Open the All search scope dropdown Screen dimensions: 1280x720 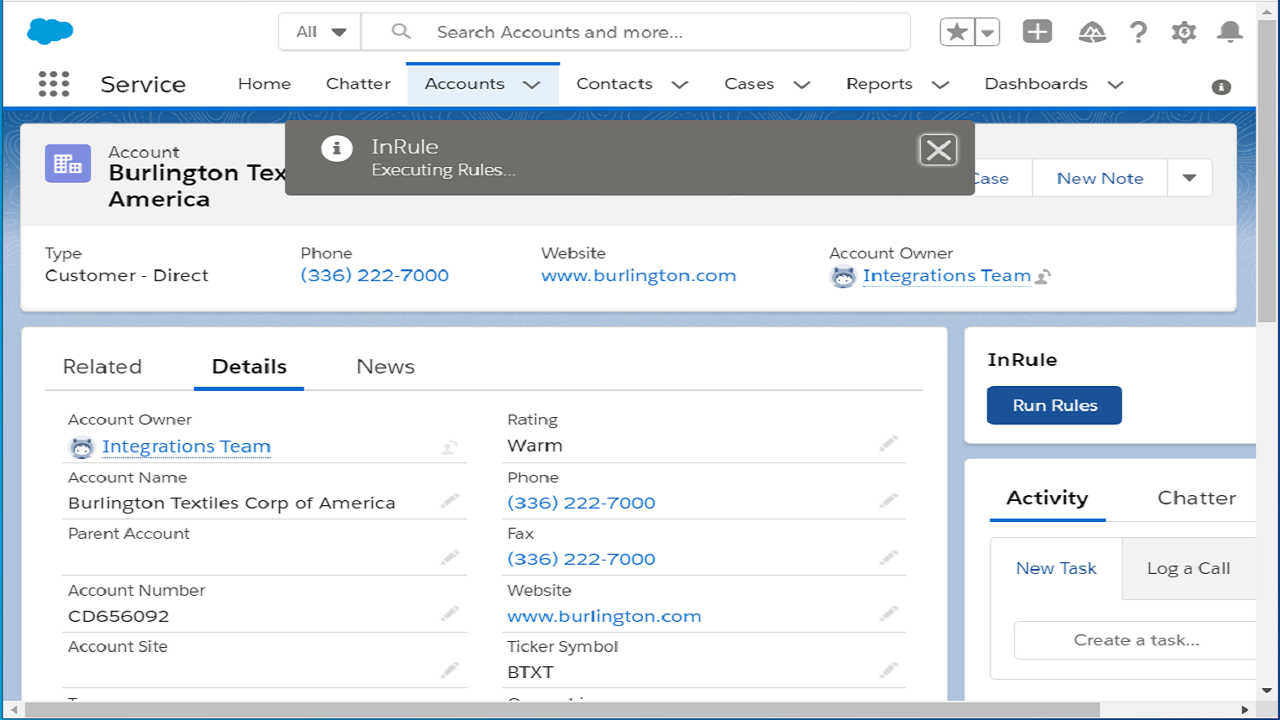[320, 32]
